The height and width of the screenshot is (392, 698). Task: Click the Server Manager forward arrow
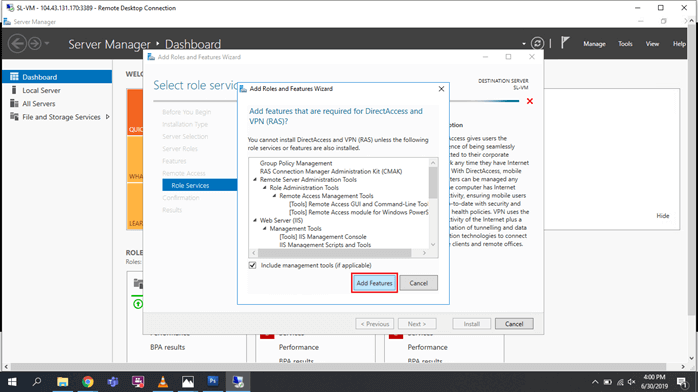(34, 44)
